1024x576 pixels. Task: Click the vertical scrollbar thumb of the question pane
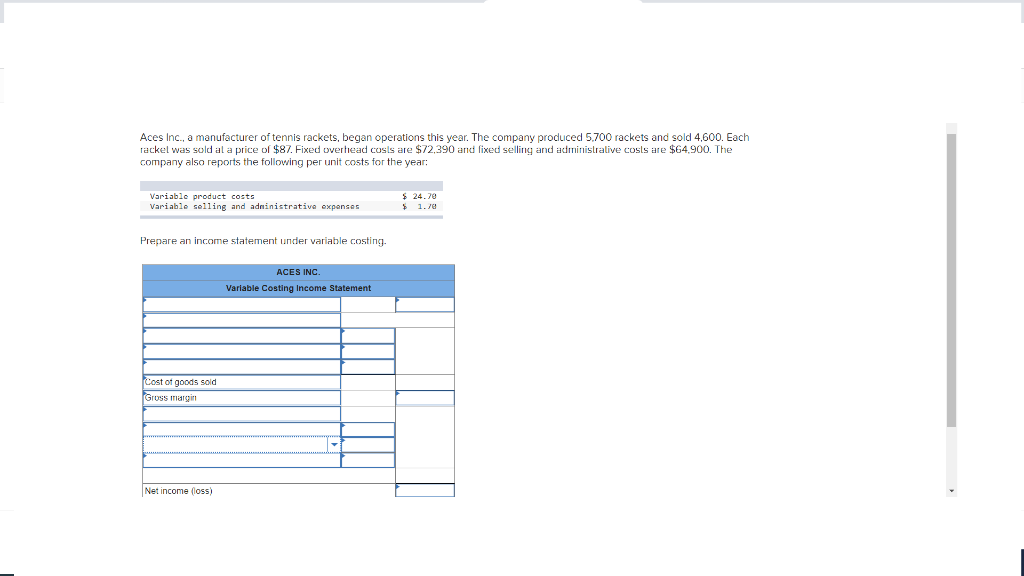[952, 281]
